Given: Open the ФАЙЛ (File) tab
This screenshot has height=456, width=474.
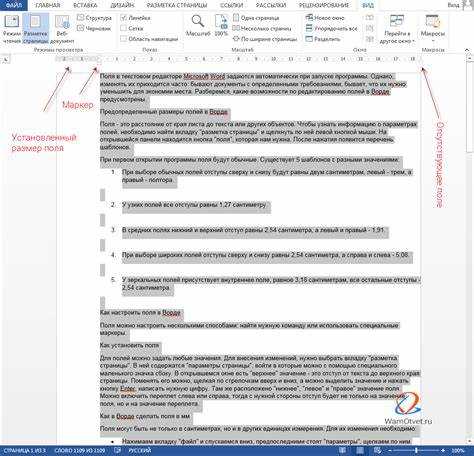Looking at the screenshot, I should [14, 5].
